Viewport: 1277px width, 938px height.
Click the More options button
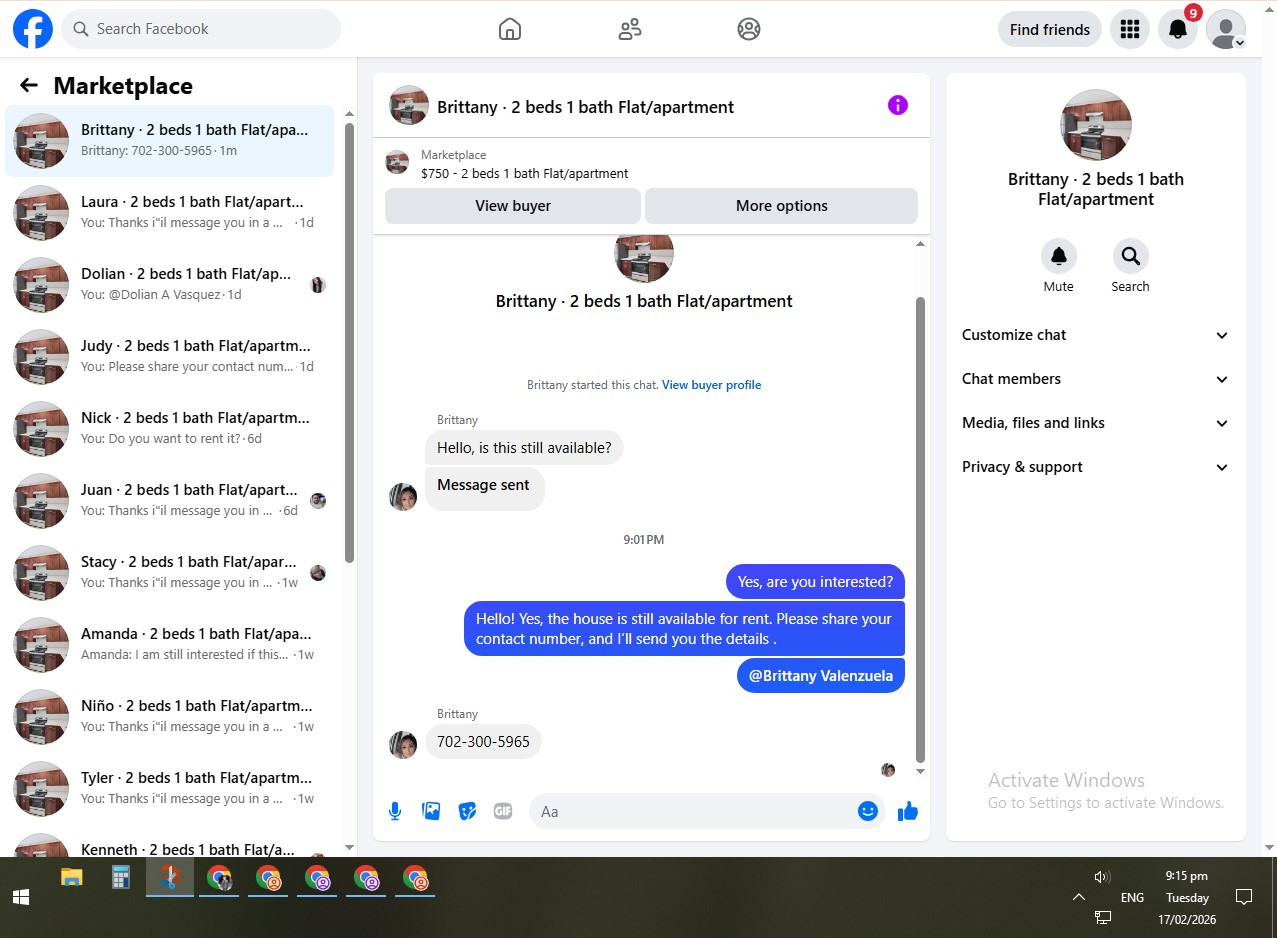[781, 206]
